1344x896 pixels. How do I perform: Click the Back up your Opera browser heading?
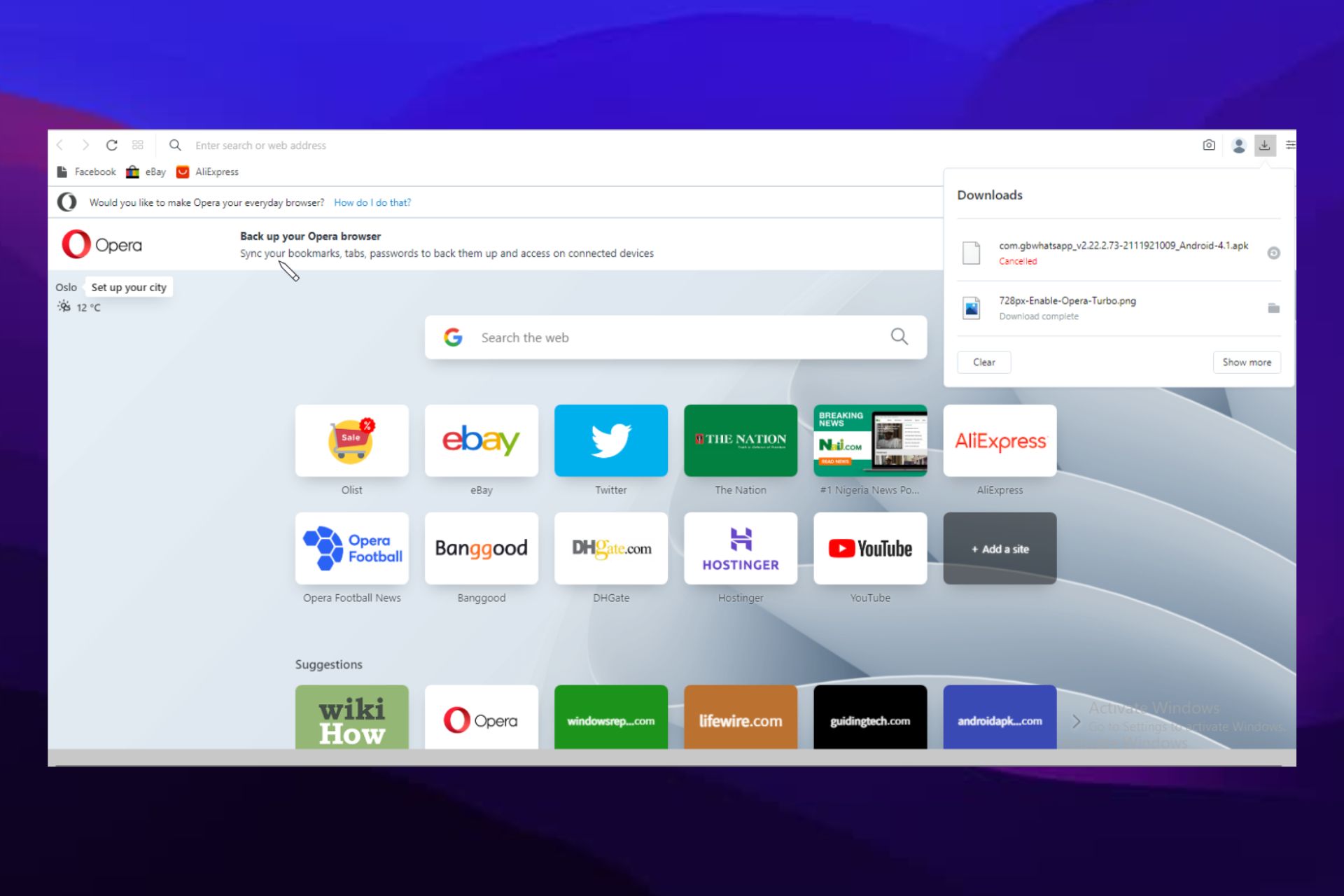click(x=311, y=236)
